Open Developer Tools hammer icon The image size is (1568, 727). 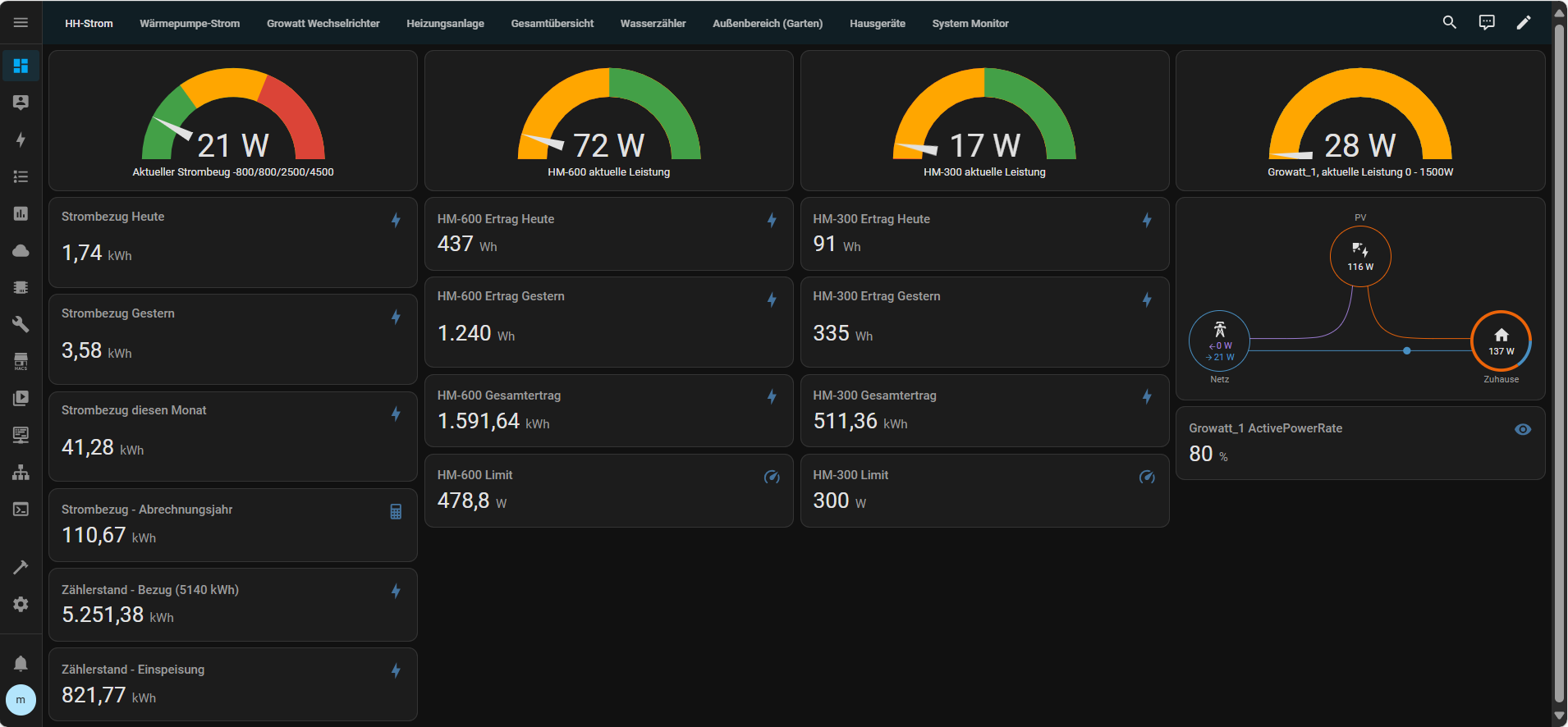[21, 567]
